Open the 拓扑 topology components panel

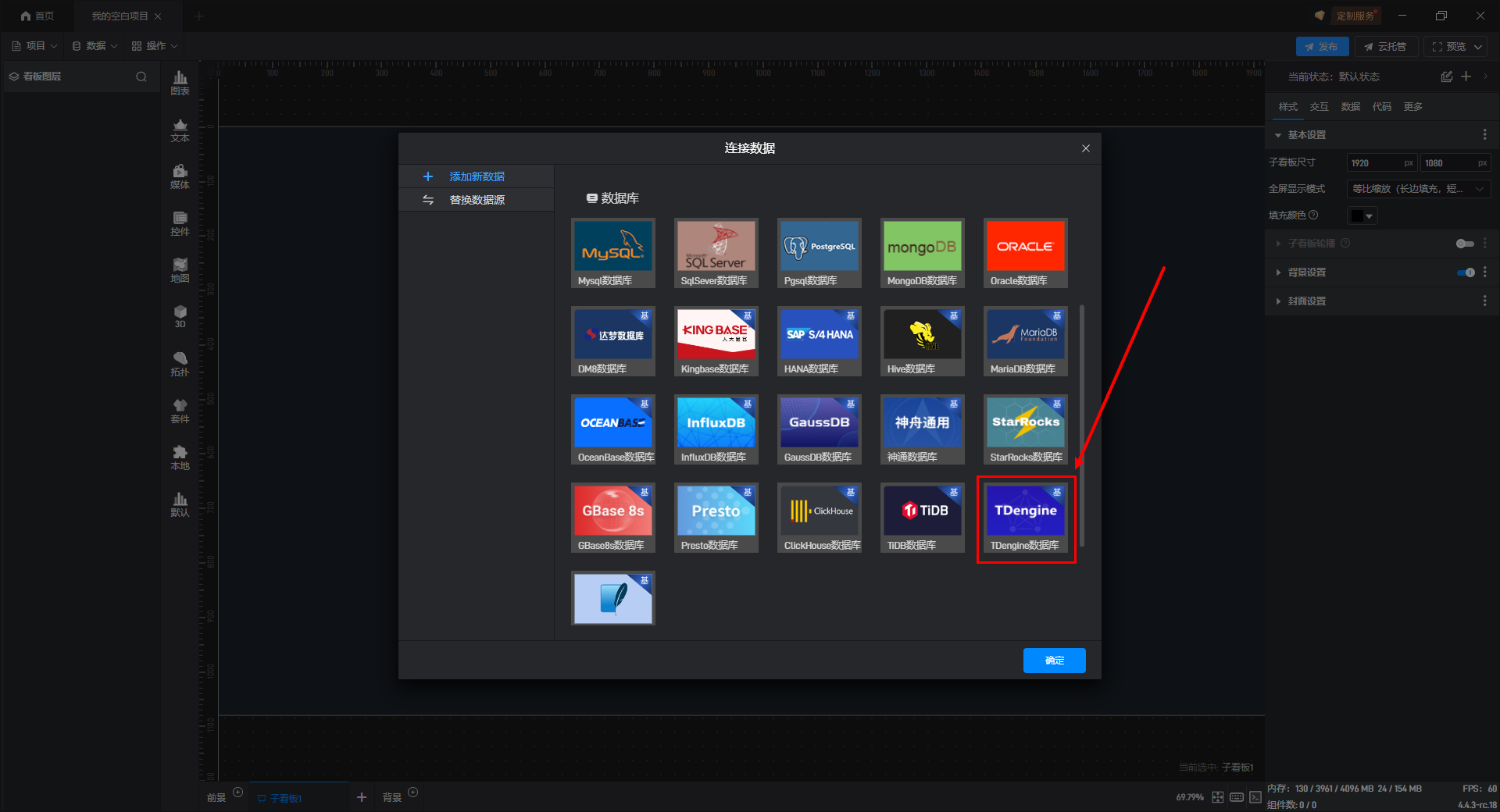(180, 364)
